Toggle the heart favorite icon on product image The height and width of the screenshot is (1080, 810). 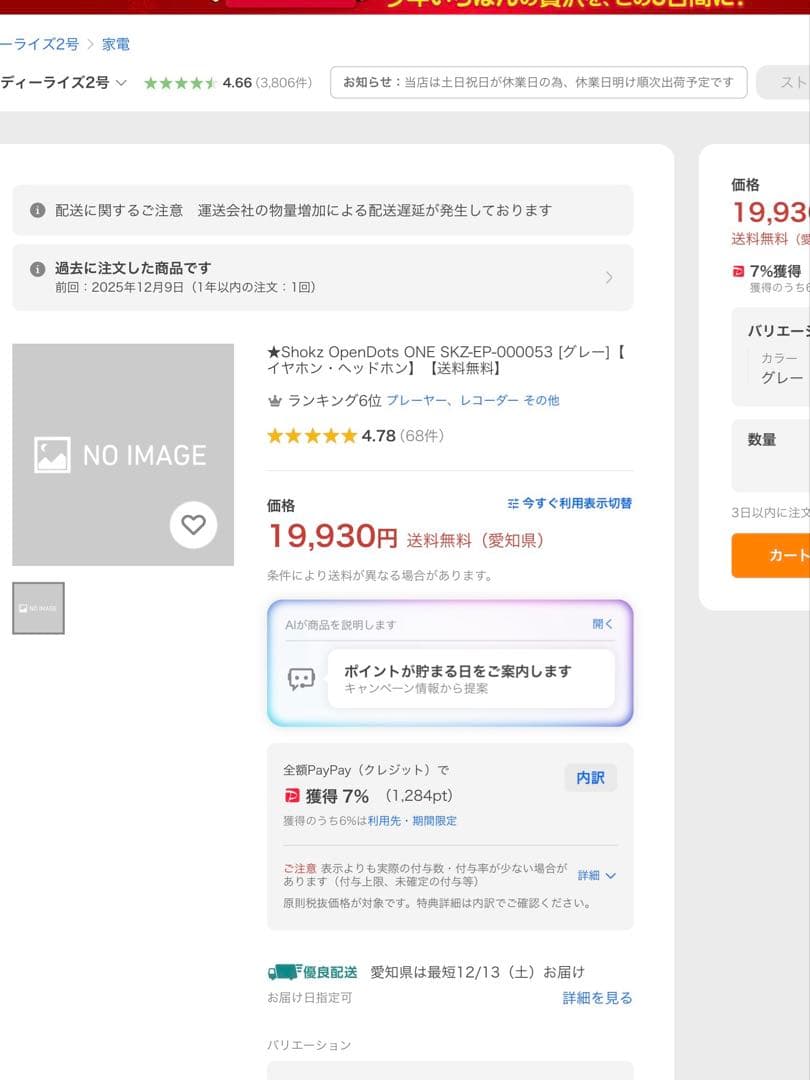193,524
